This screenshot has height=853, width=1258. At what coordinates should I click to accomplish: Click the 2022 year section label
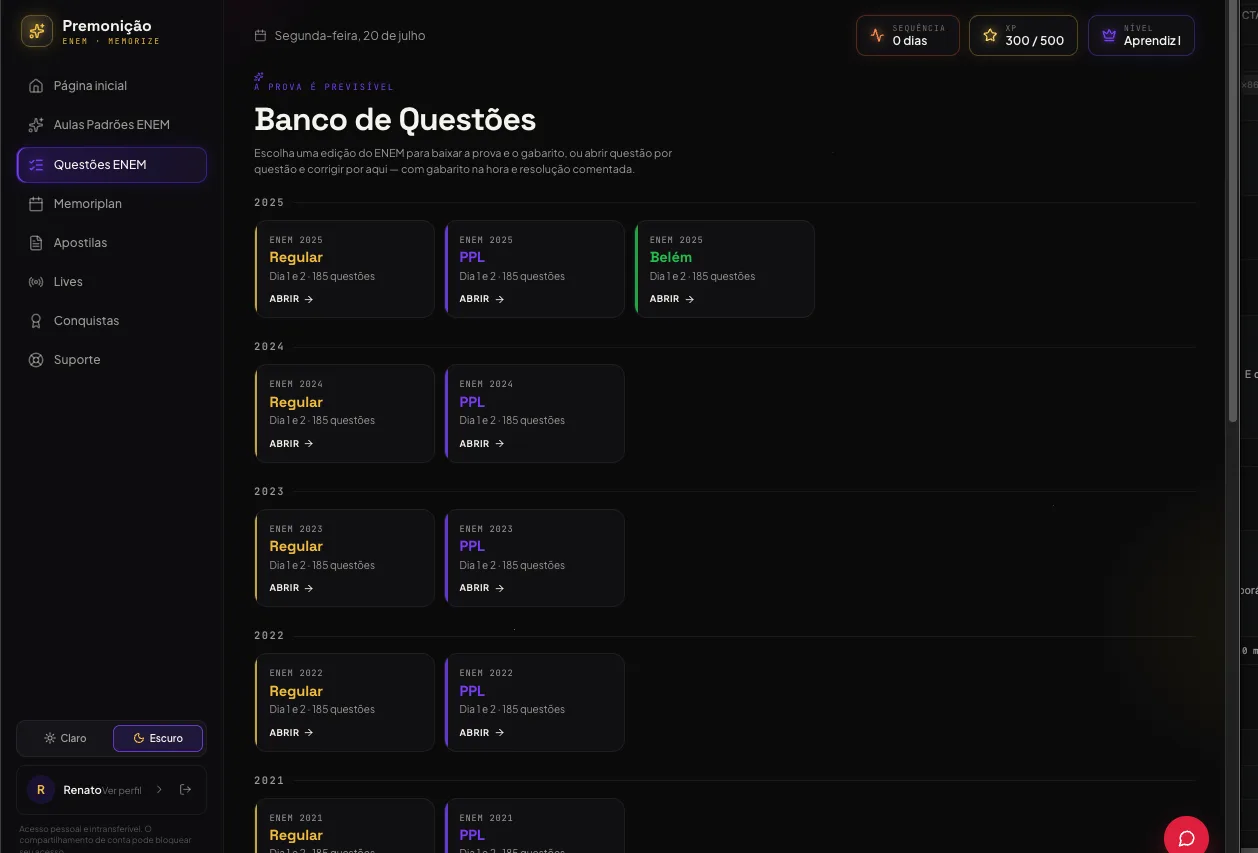coord(269,636)
